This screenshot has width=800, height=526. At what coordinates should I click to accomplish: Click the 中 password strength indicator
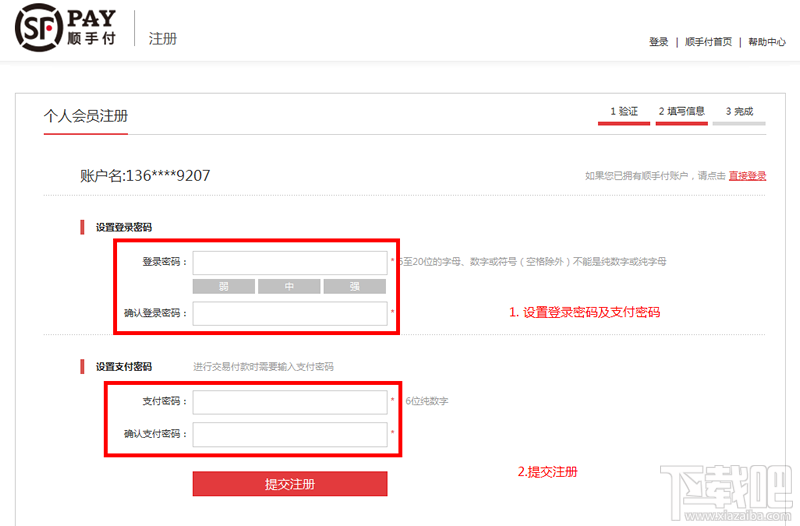(289, 286)
